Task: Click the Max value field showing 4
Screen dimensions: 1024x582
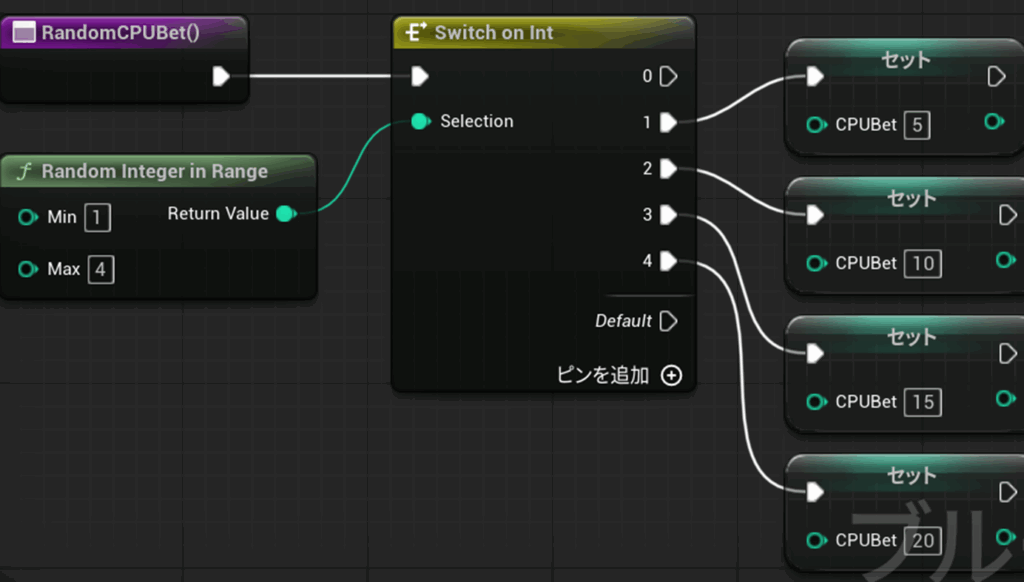Action: pyautogui.click(x=100, y=269)
